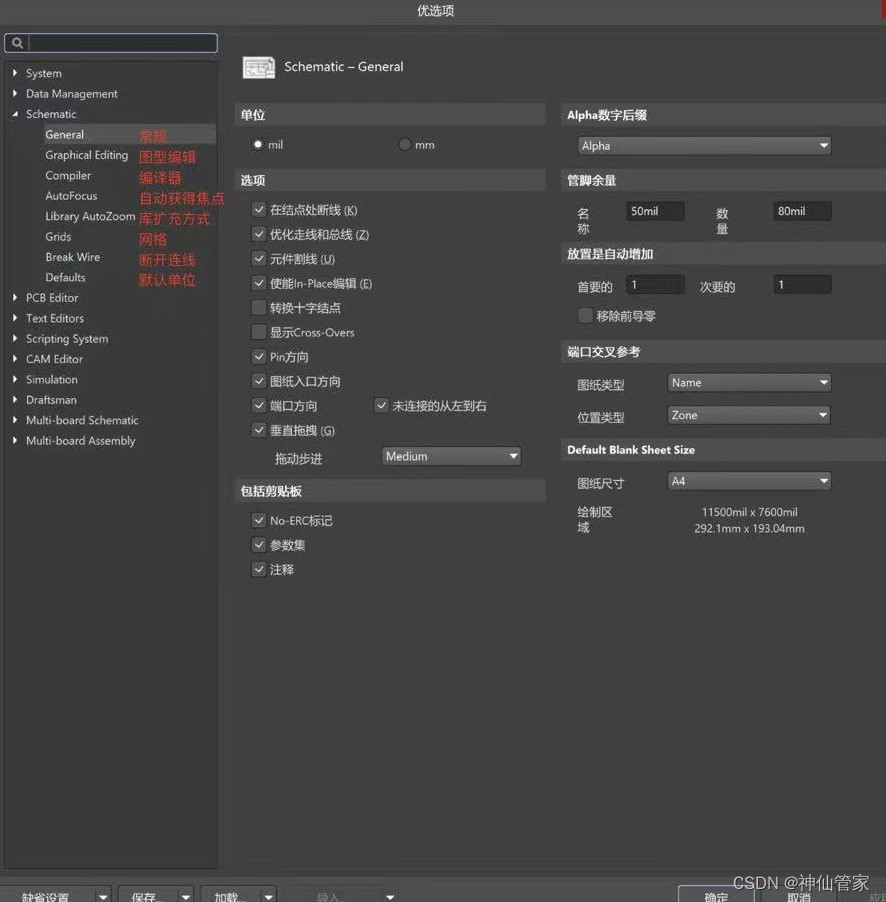Collapse the Schematic tree node

(15, 114)
